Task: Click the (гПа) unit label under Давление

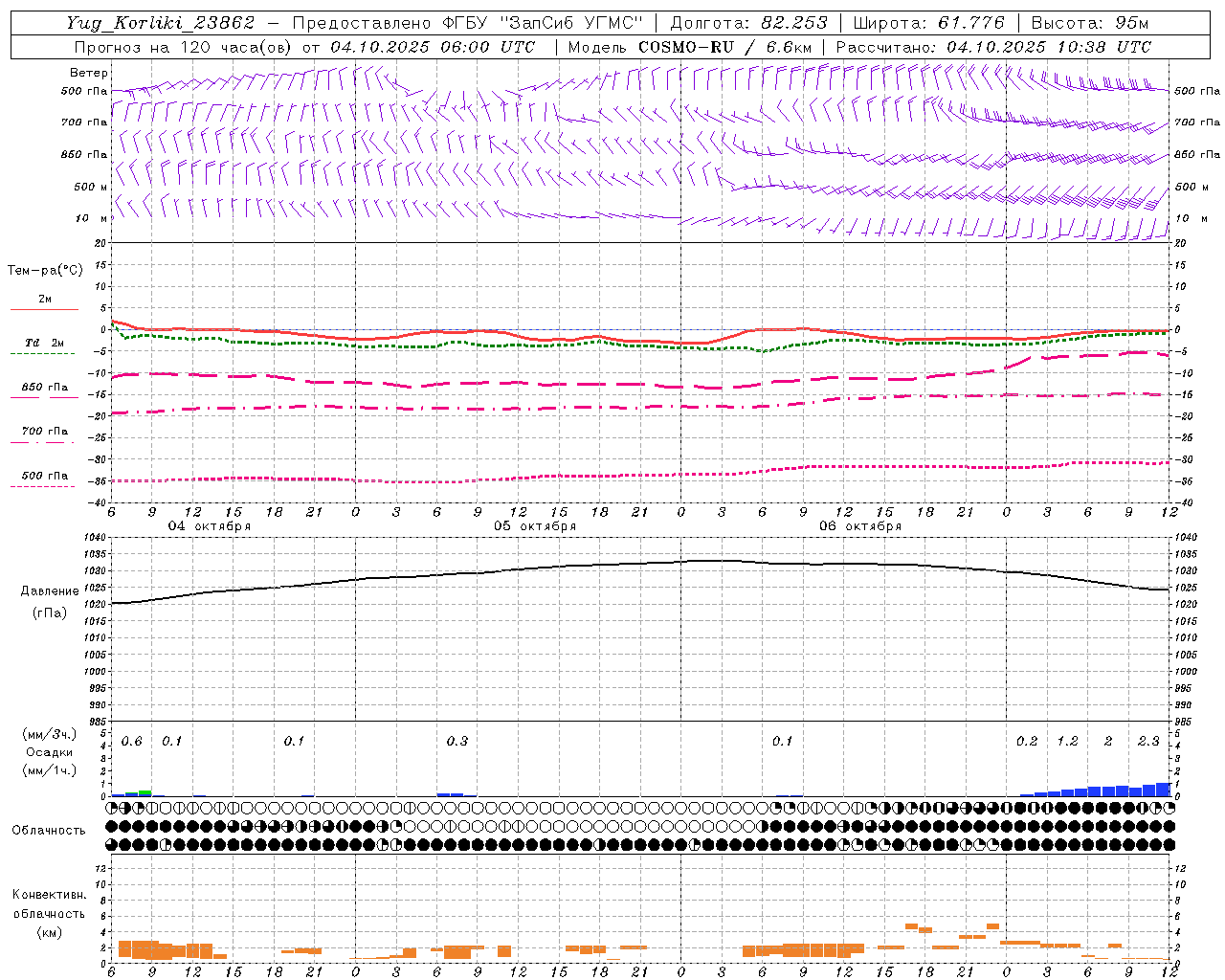Action: (x=50, y=612)
